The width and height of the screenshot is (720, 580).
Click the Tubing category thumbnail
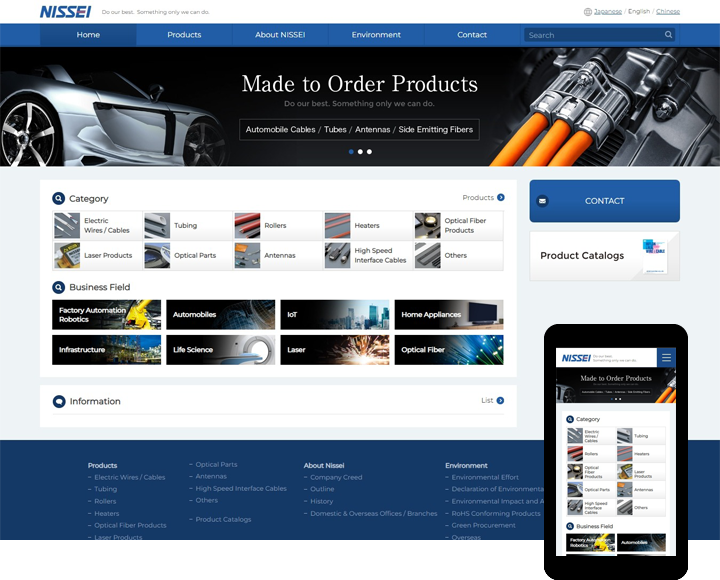157,225
